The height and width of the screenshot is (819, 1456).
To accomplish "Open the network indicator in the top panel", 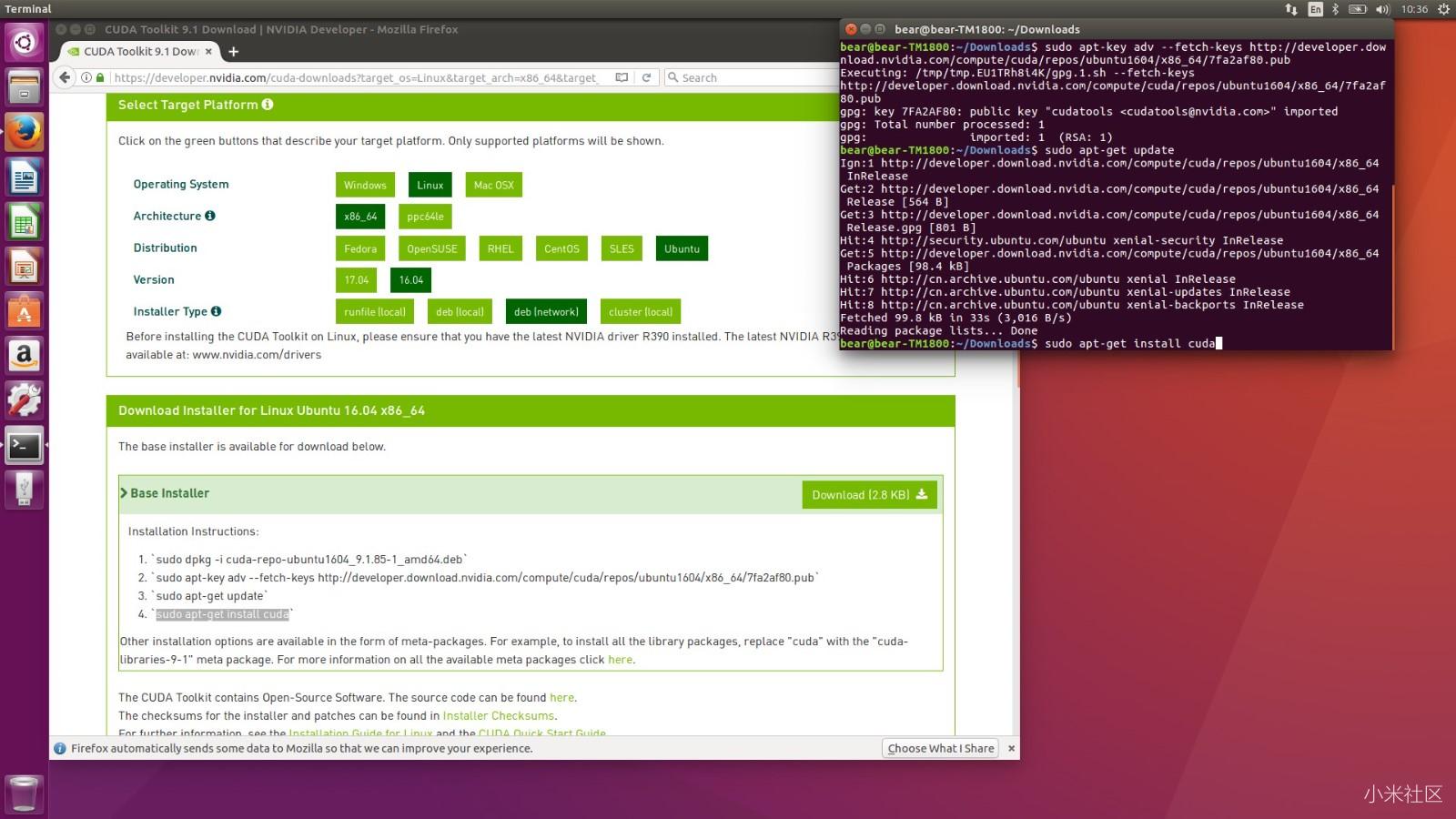I will pyautogui.click(x=1291, y=9).
